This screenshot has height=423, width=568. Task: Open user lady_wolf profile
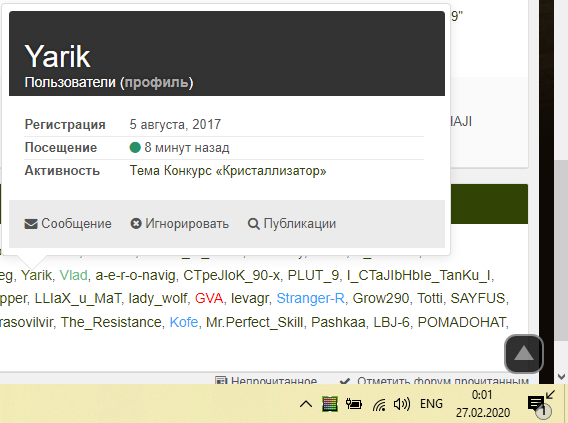(x=158, y=298)
